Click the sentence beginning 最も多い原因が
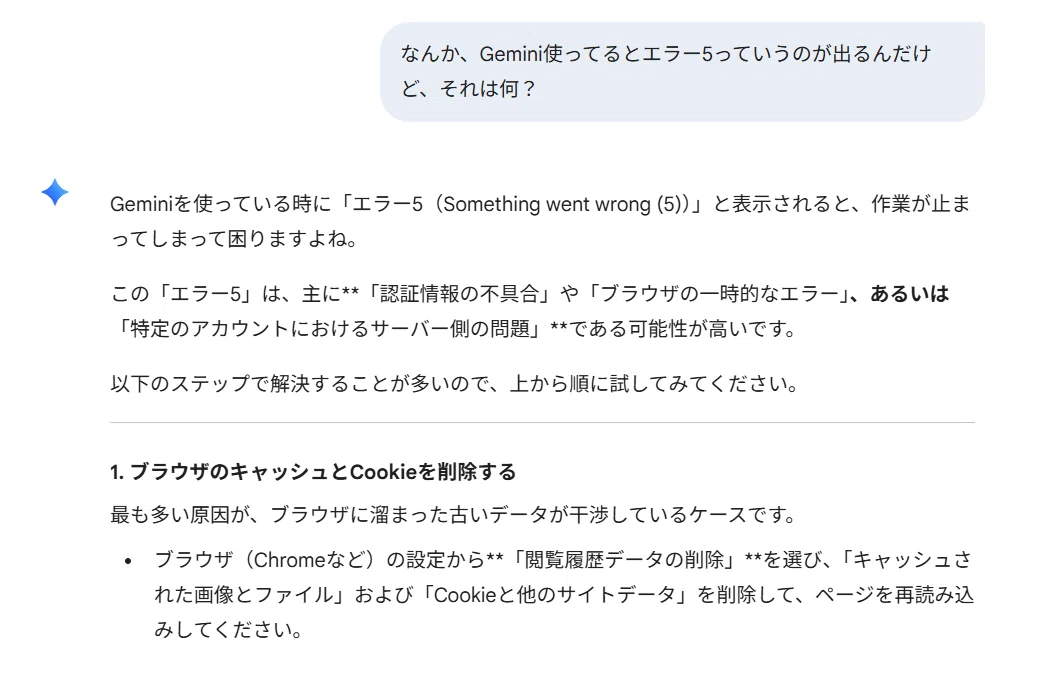Image resolution: width=1041 pixels, height=675 pixels. click(x=453, y=514)
